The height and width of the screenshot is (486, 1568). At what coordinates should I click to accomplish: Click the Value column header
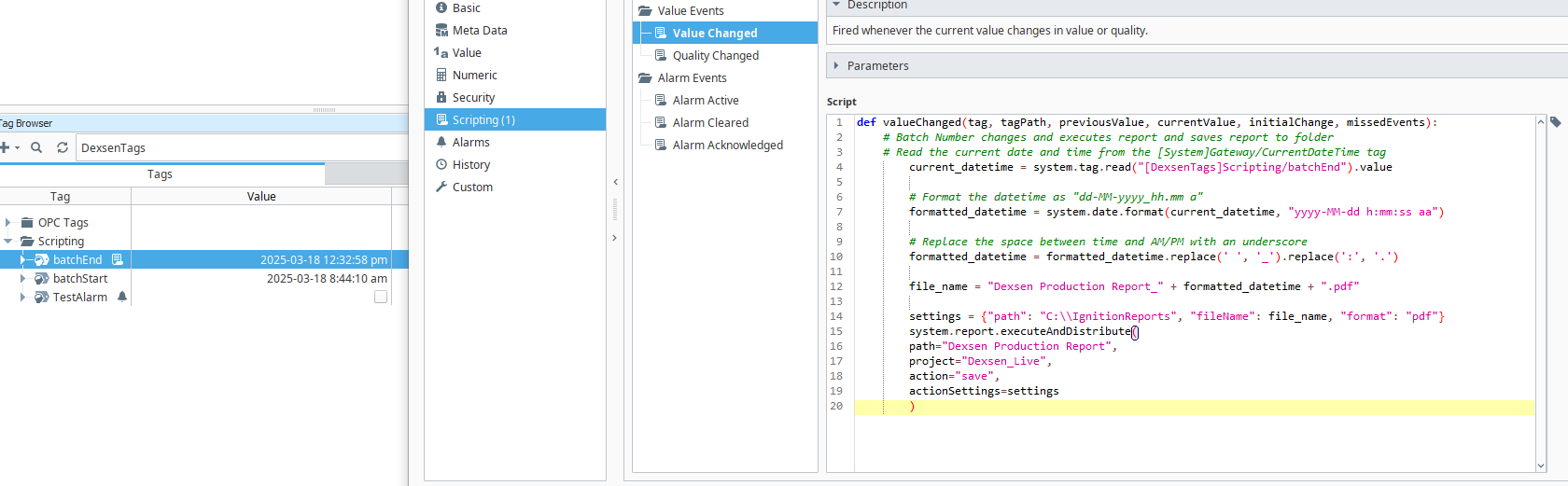261,197
